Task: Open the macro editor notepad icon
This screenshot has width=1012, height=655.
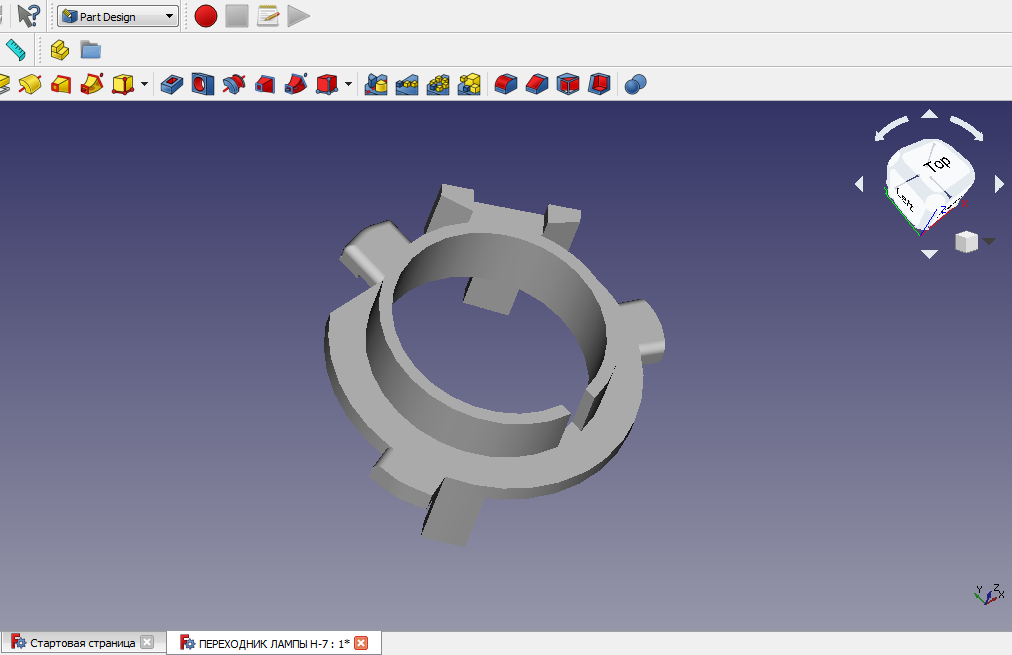Action: click(267, 16)
